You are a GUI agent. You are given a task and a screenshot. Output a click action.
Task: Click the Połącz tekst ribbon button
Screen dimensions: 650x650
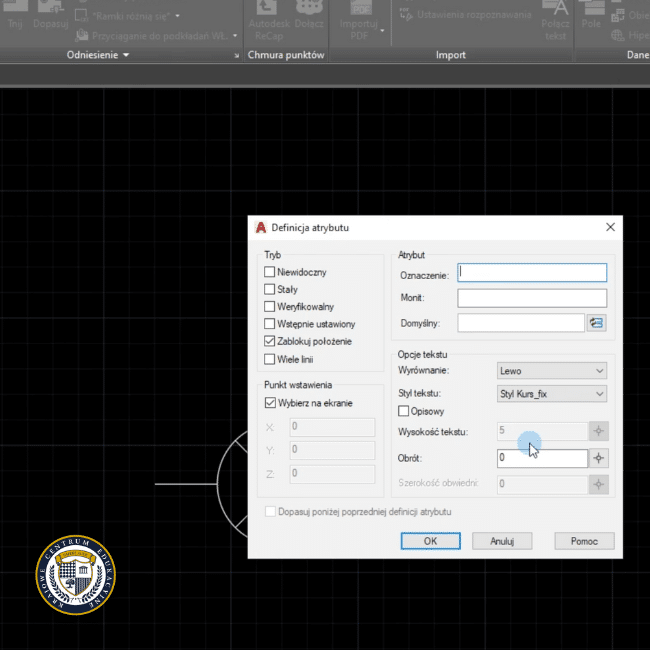coord(555,21)
